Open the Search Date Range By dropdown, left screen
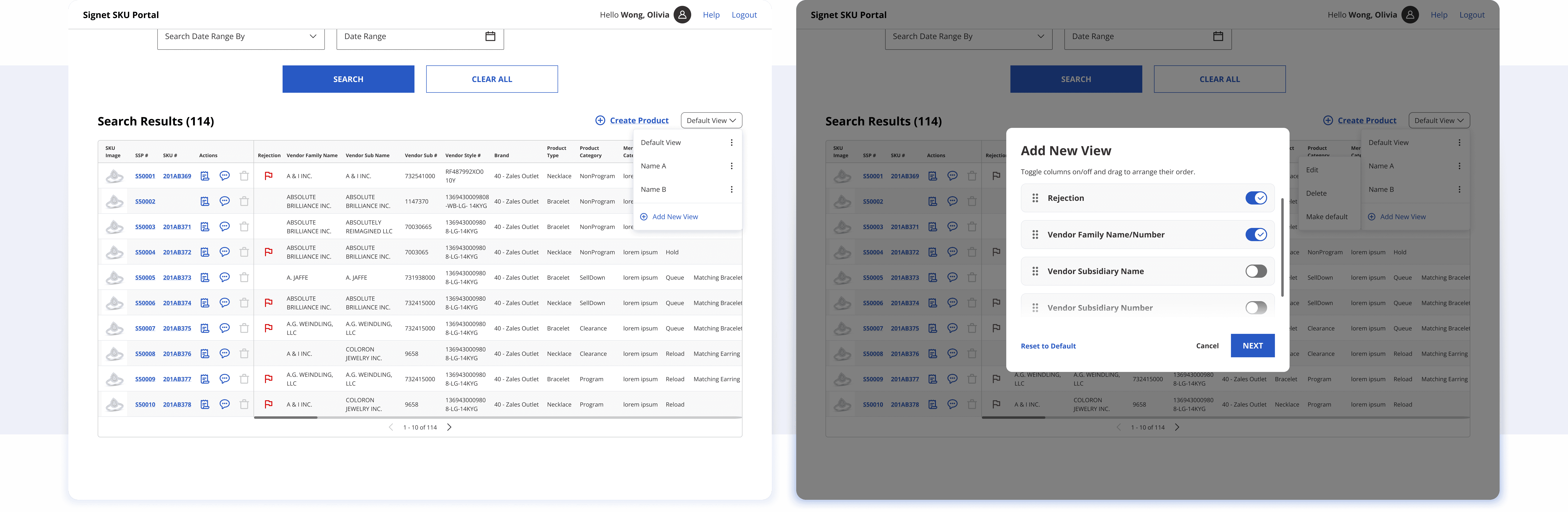1568x512 pixels. pos(241,37)
